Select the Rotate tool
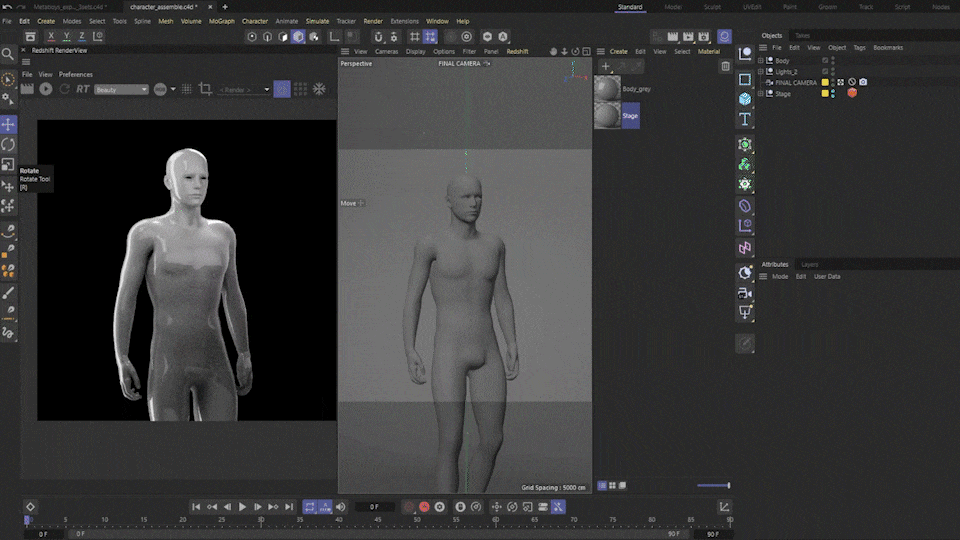Viewport: 960px width, 540px height. click(x=8, y=145)
